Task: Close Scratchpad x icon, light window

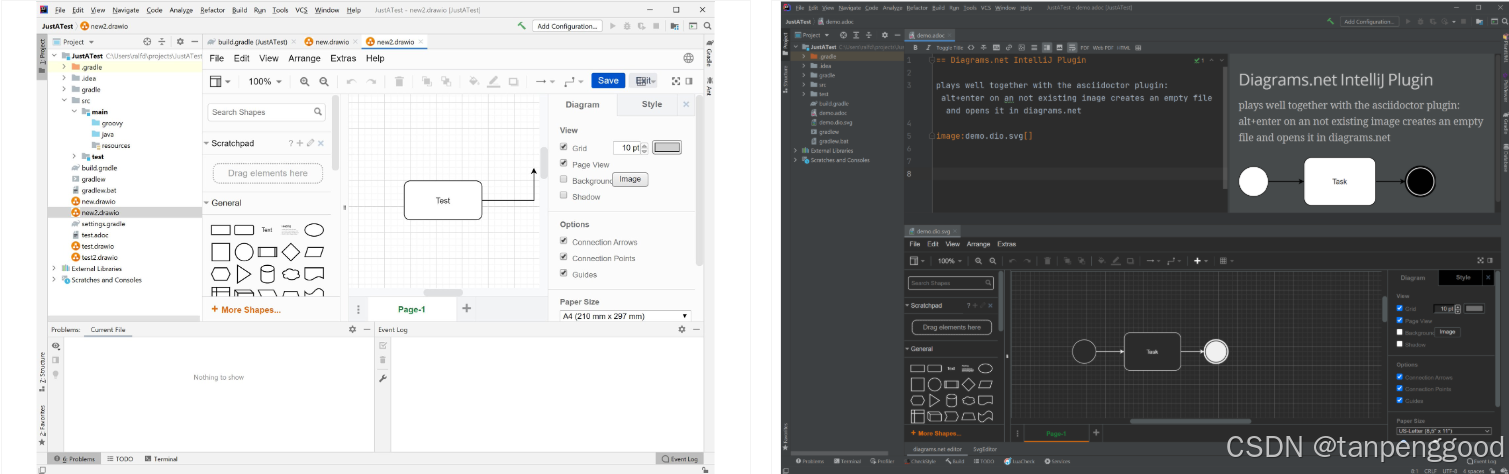Action: pyautogui.click(x=320, y=143)
